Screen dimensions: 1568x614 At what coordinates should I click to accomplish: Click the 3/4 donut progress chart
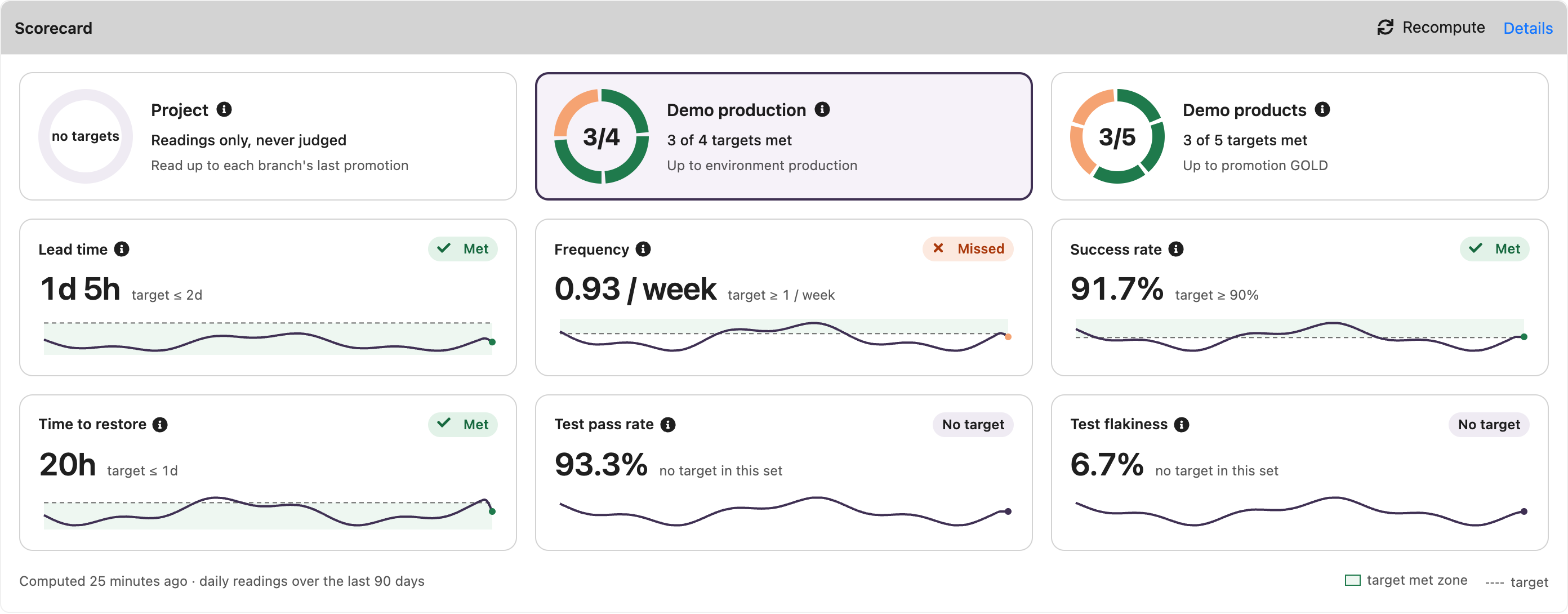602,136
